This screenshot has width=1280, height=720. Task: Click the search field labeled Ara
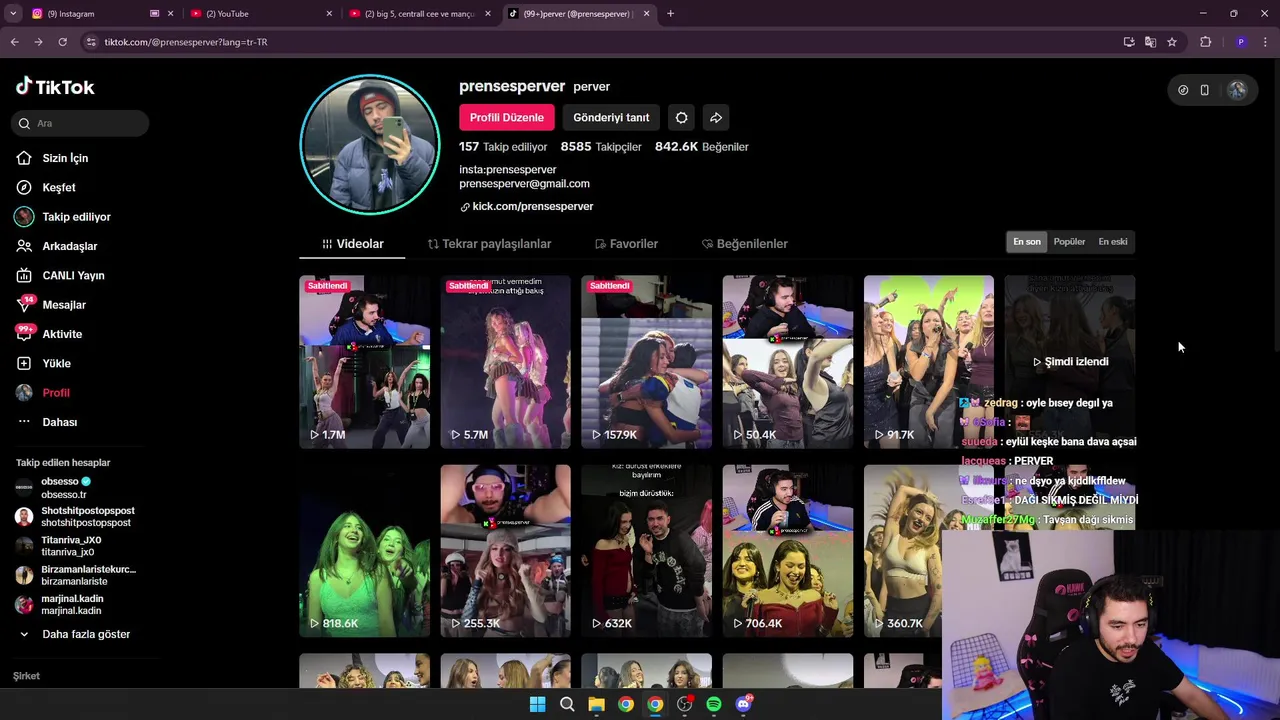click(x=81, y=123)
